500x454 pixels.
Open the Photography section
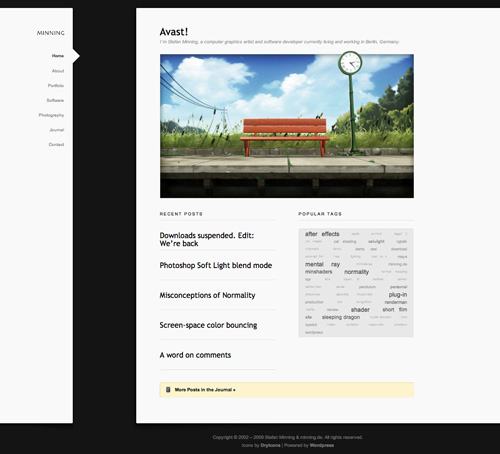(51, 115)
